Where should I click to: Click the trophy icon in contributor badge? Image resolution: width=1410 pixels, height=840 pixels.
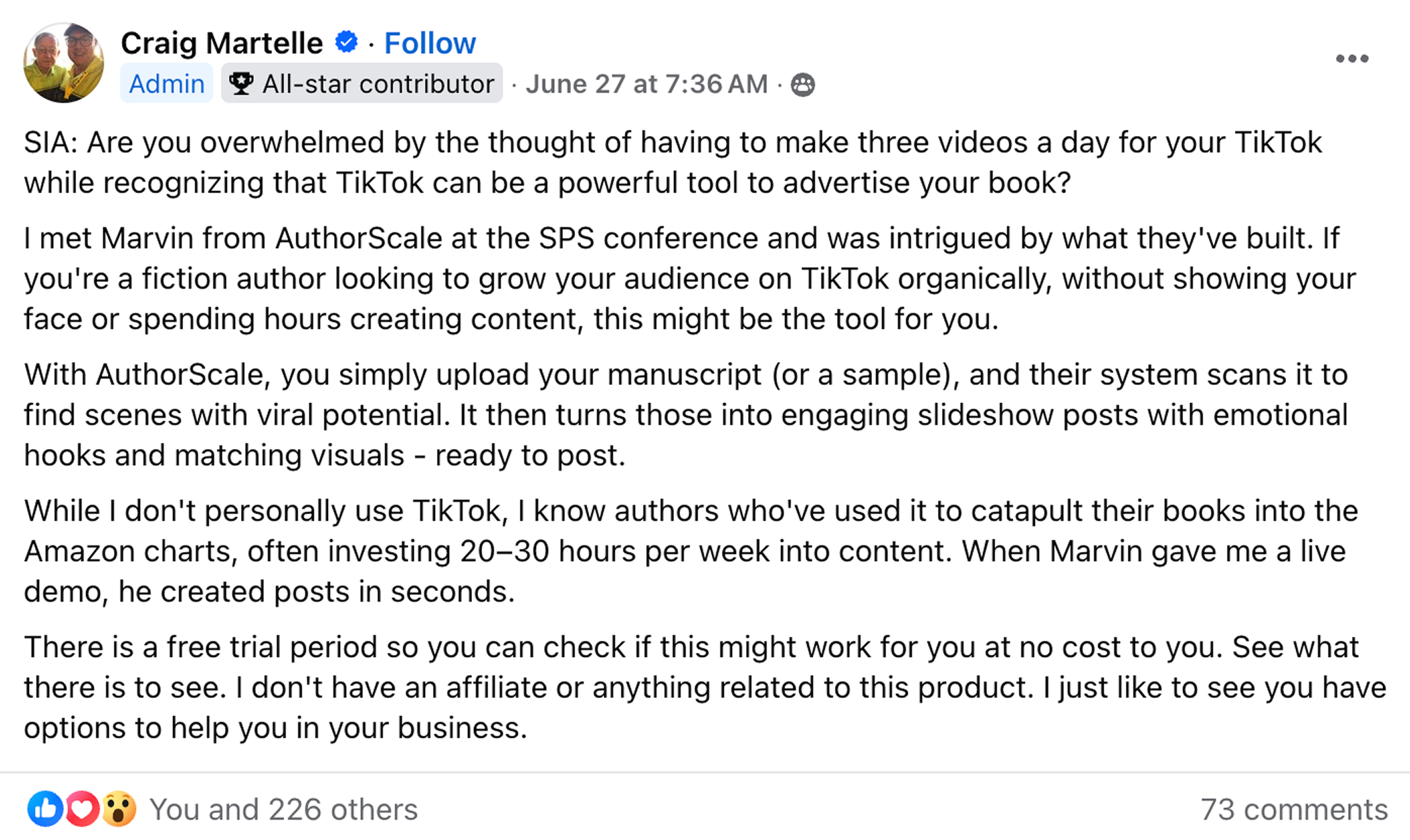[x=240, y=84]
